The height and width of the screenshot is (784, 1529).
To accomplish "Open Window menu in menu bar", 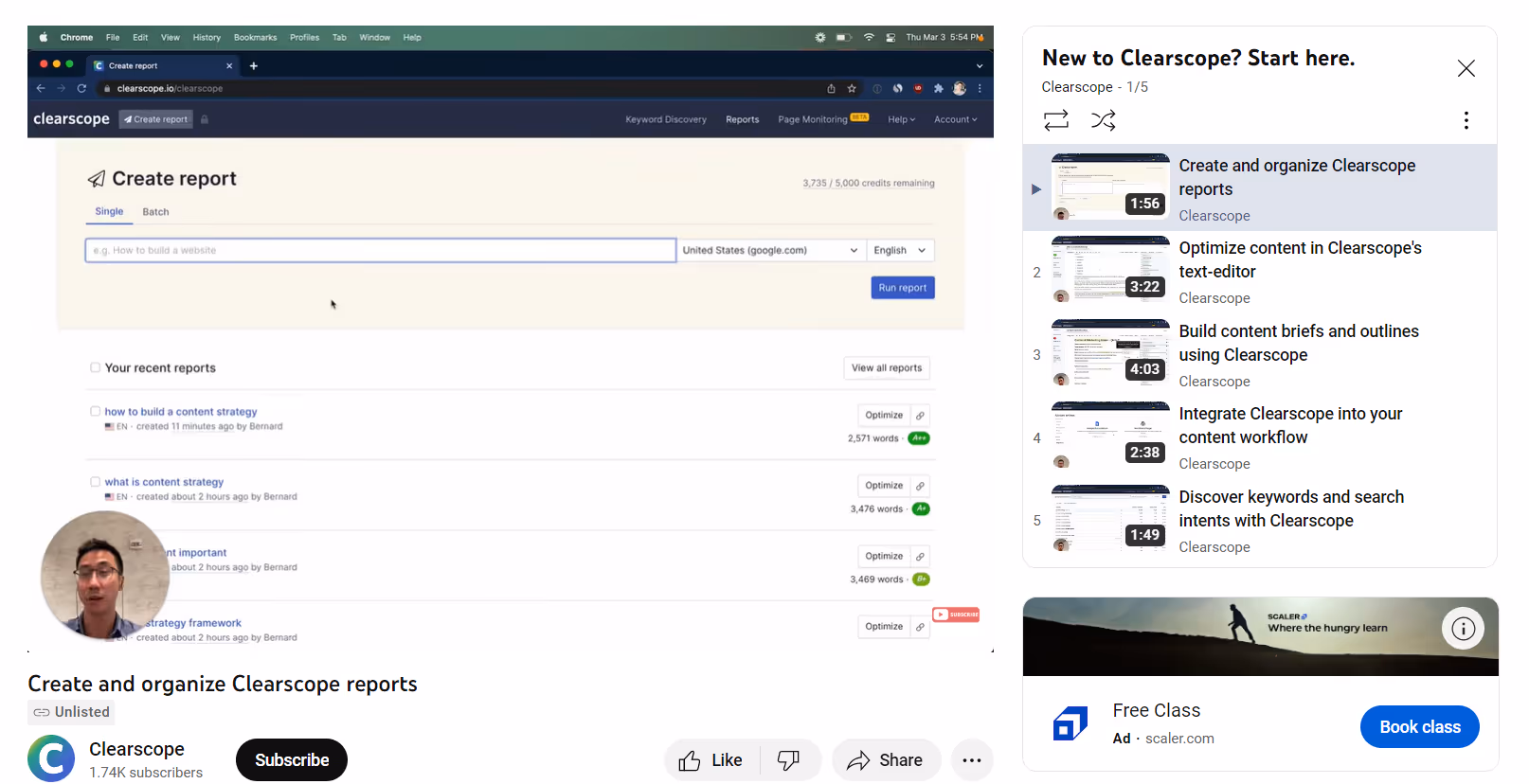I will (374, 38).
